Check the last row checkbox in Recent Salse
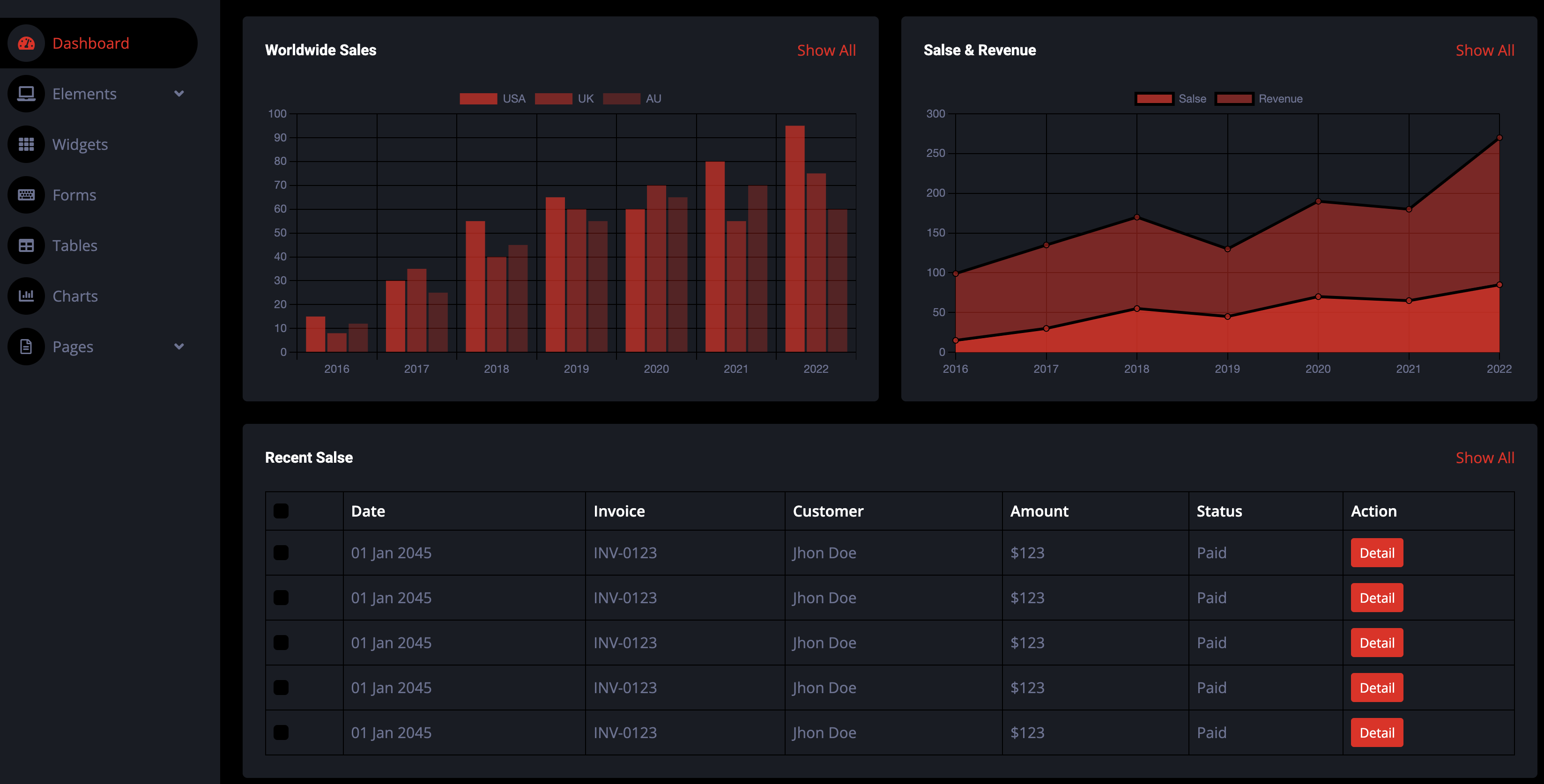The height and width of the screenshot is (784, 1544). (281, 732)
